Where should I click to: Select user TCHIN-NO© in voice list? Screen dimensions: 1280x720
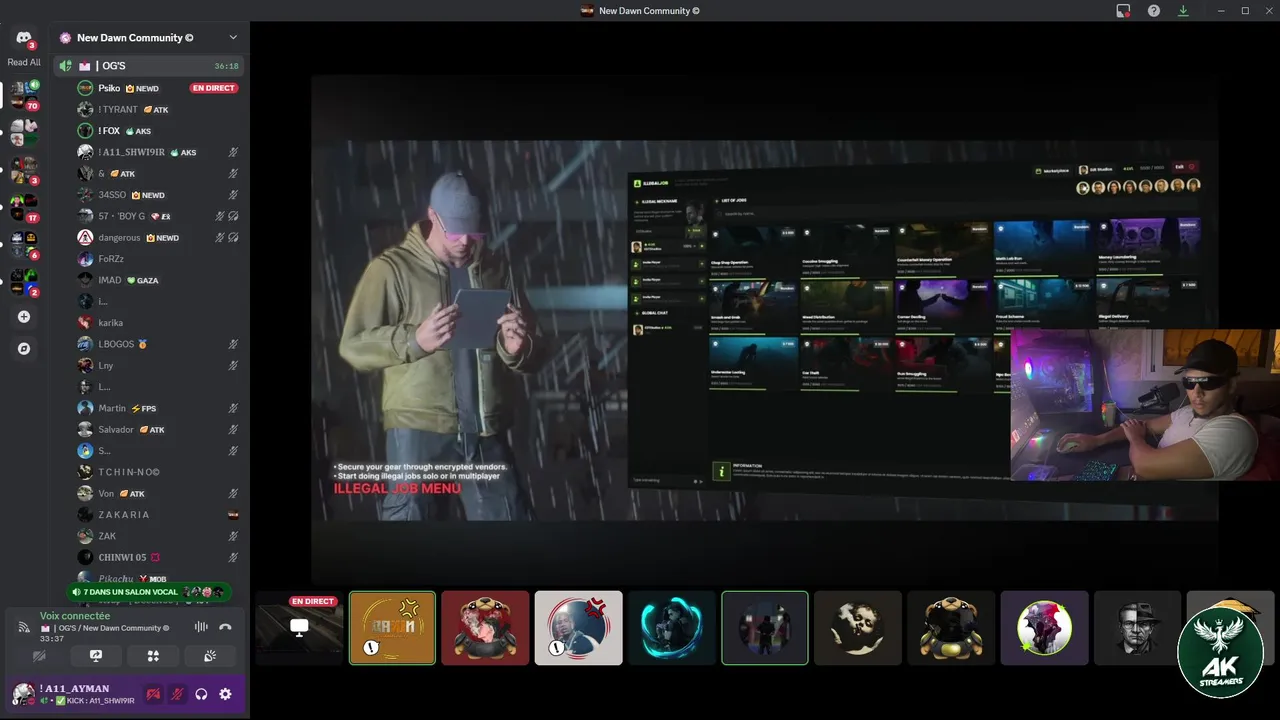[129, 472]
